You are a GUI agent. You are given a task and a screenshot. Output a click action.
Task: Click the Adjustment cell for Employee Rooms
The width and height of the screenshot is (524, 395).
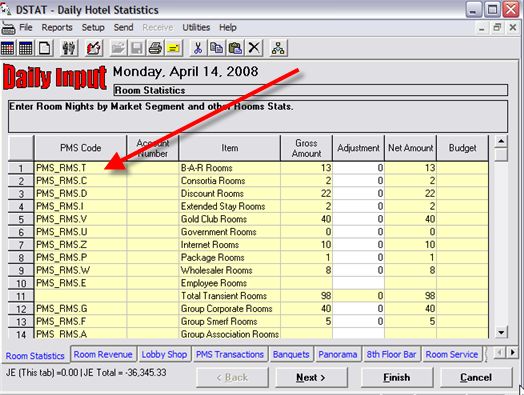pyautogui.click(x=359, y=283)
